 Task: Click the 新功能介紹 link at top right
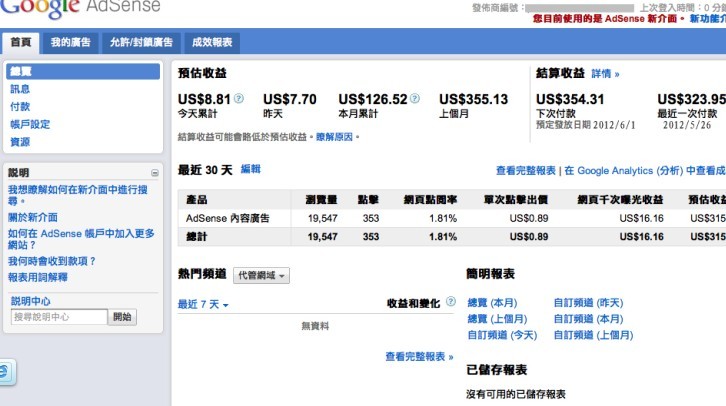(x=707, y=19)
